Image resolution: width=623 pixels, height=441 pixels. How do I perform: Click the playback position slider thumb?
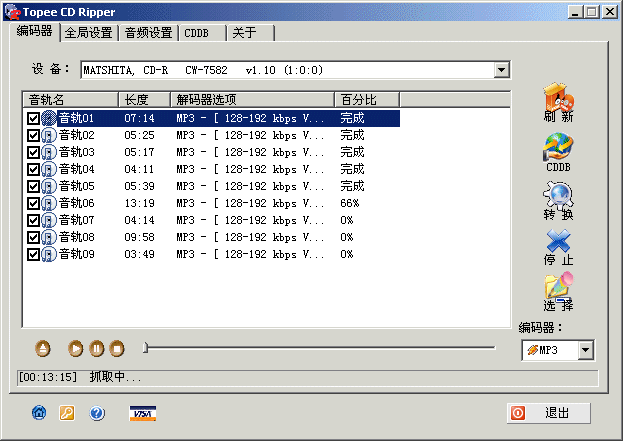coord(145,348)
